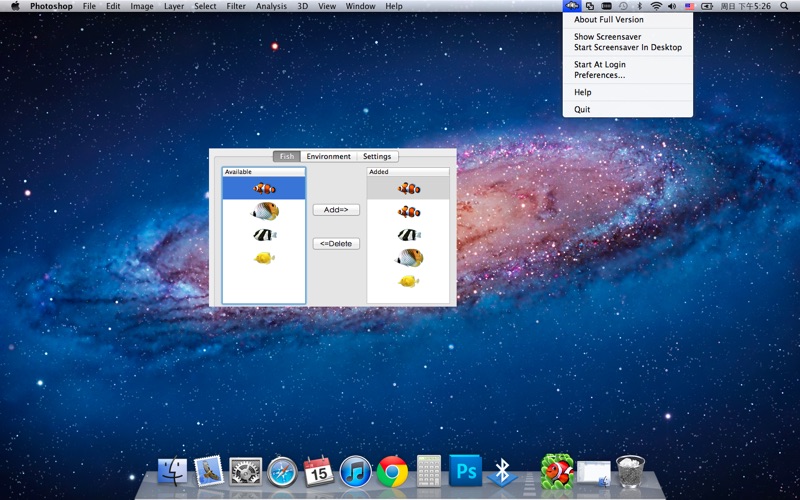Open the Calendar icon in the Dock
Screen dimensions: 800x500
[319, 470]
